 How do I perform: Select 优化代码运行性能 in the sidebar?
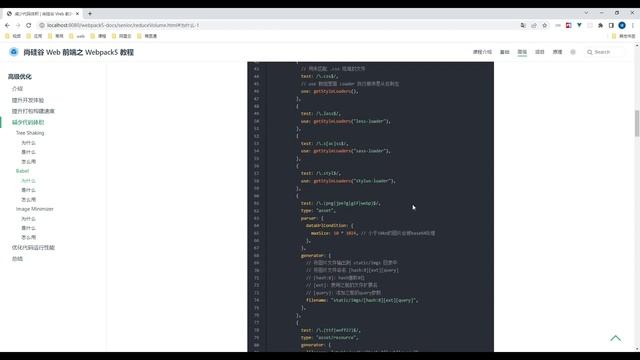pyautogui.click(x=33, y=247)
